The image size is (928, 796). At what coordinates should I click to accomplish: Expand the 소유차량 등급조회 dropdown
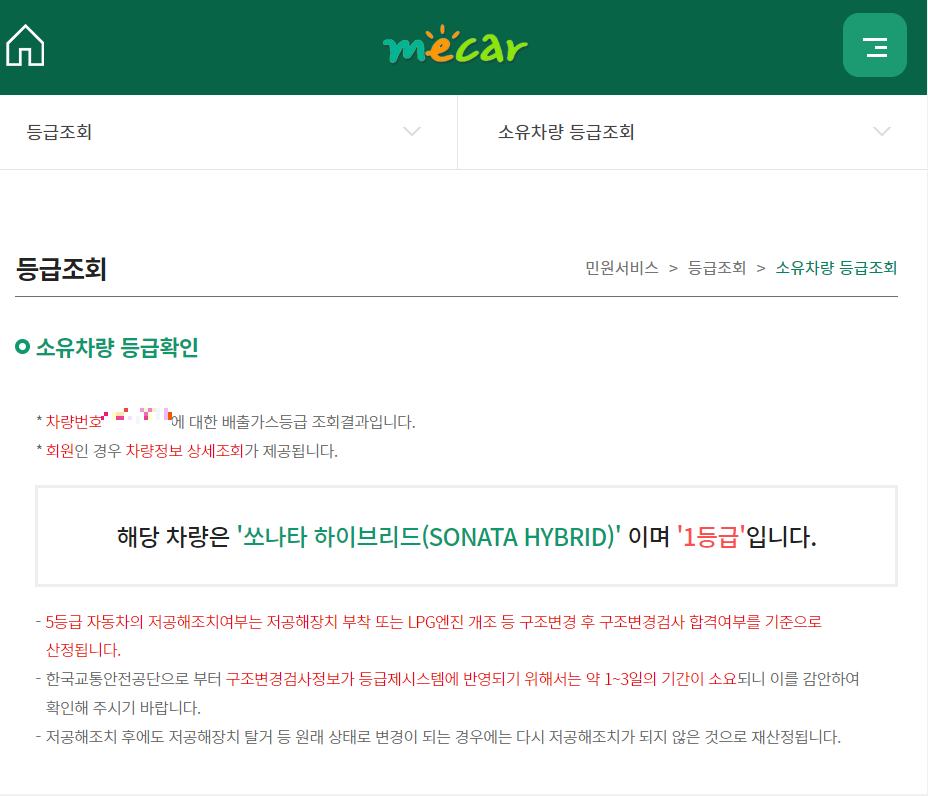[692, 132]
